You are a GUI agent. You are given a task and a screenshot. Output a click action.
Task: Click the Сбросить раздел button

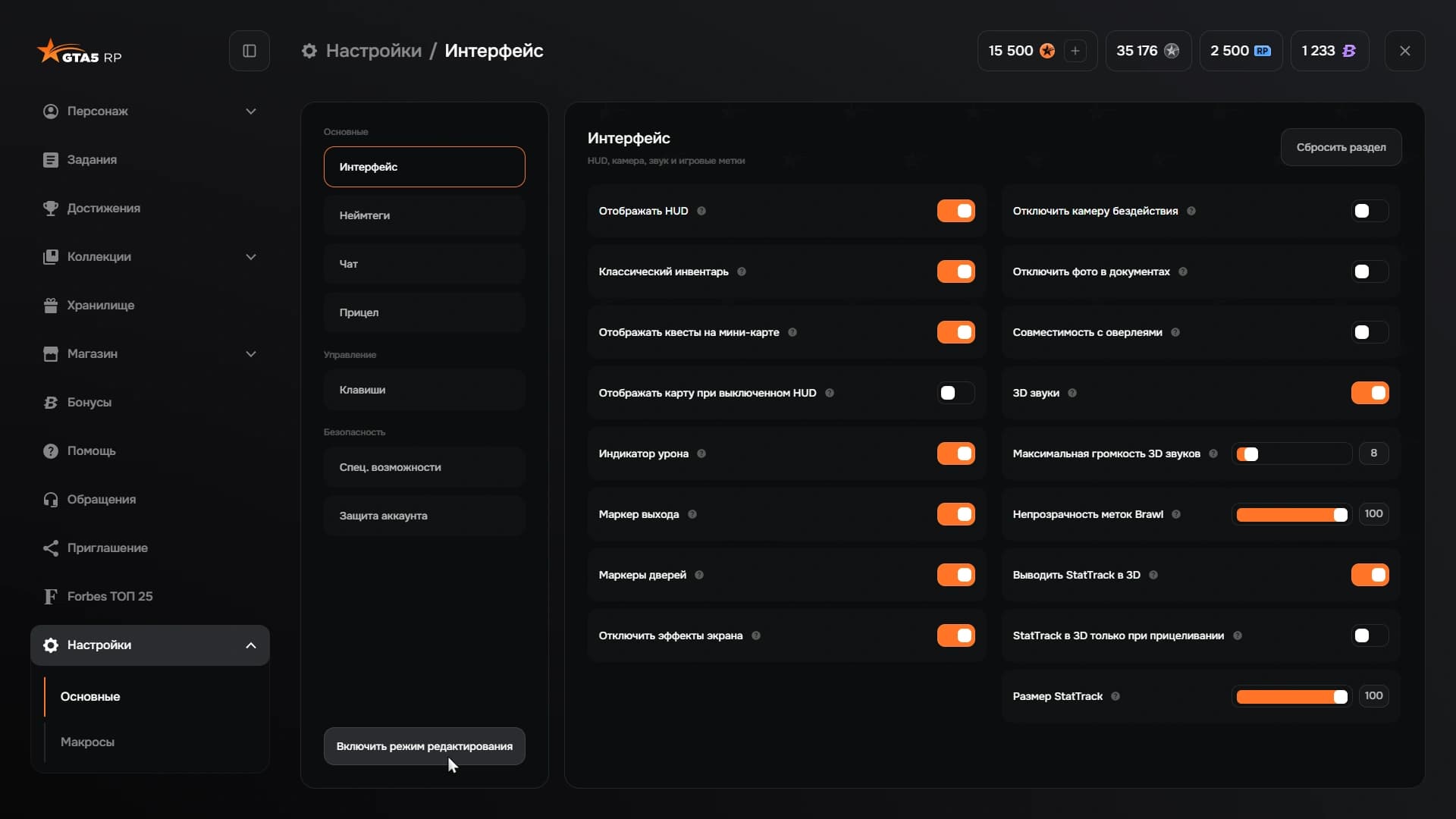[x=1341, y=147]
